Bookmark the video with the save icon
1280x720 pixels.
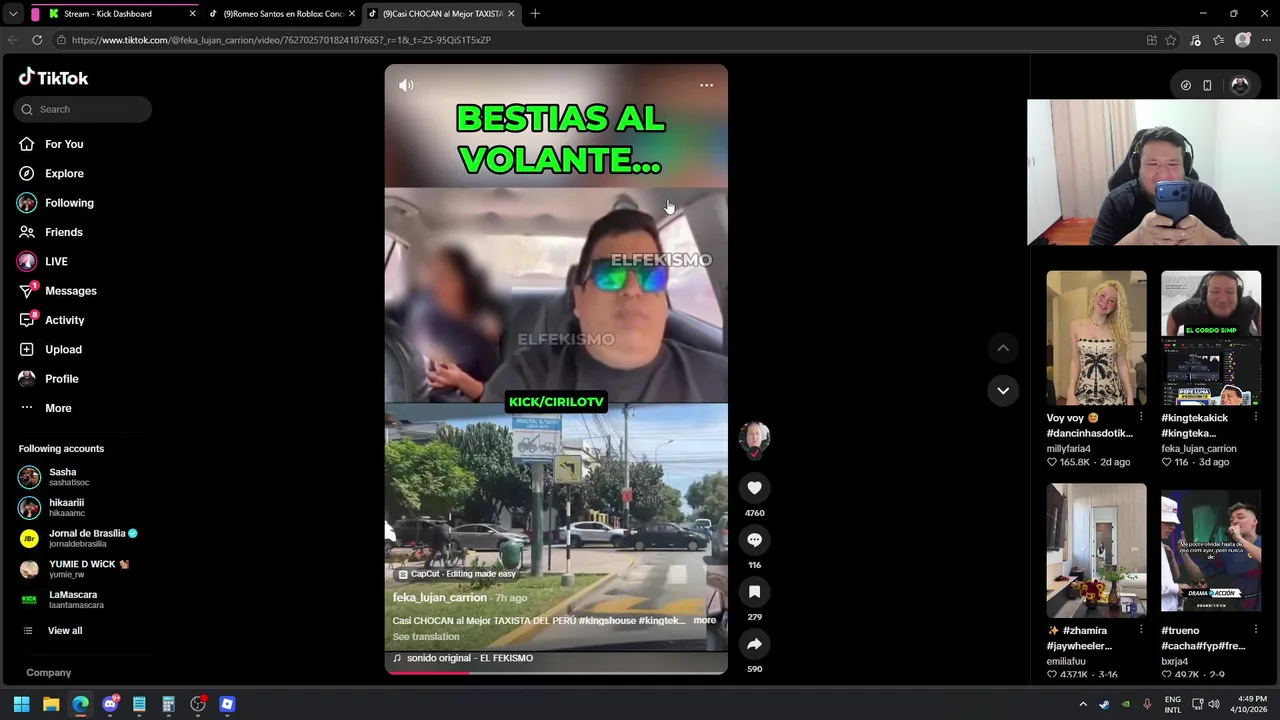(x=754, y=592)
